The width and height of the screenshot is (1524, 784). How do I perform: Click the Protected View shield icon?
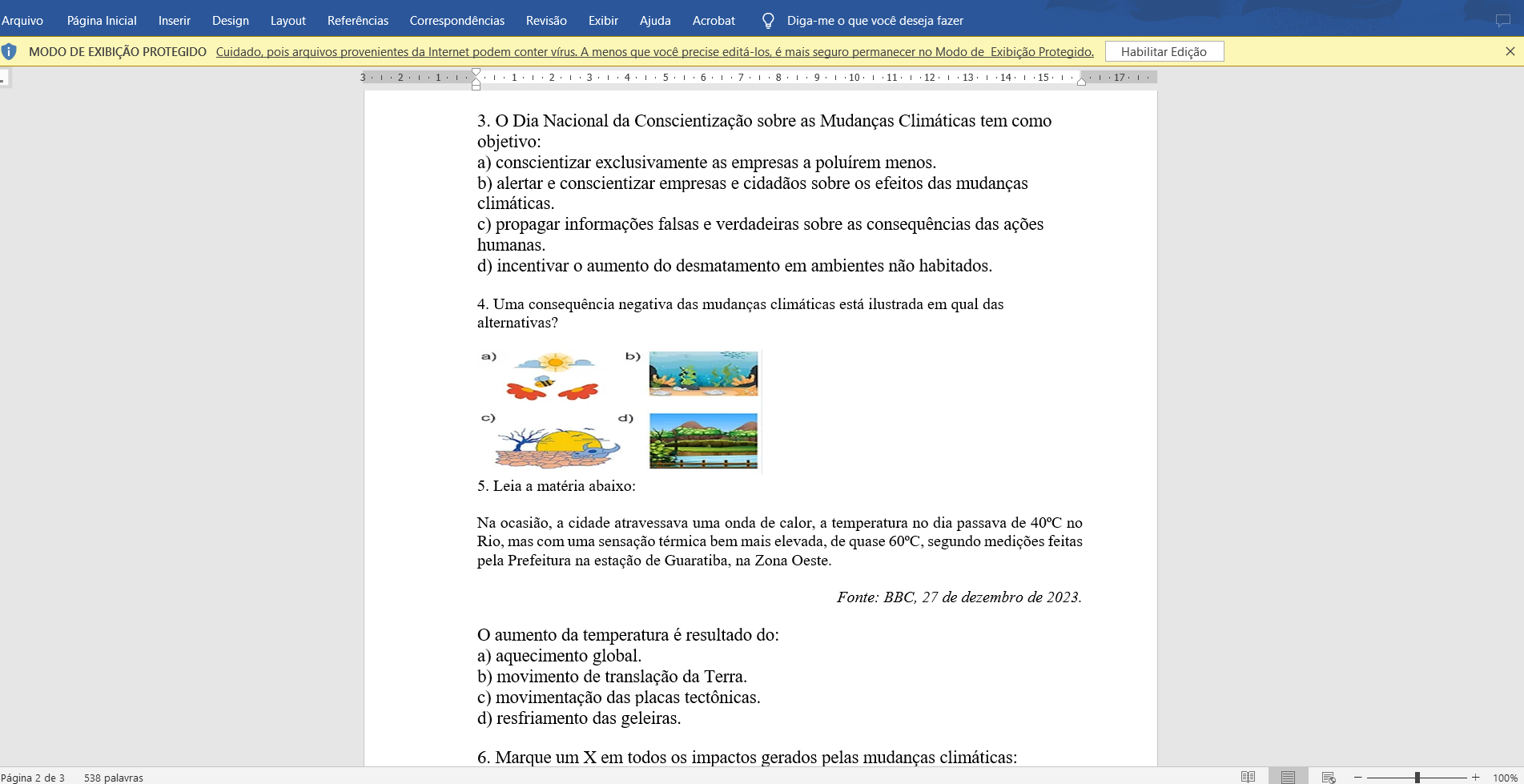coord(9,52)
